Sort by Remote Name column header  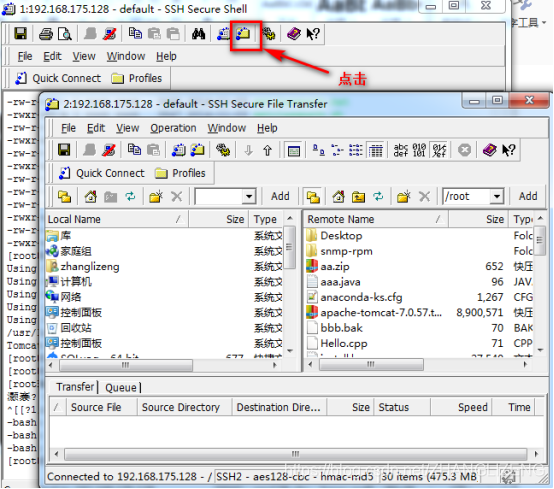click(x=376, y=219)
